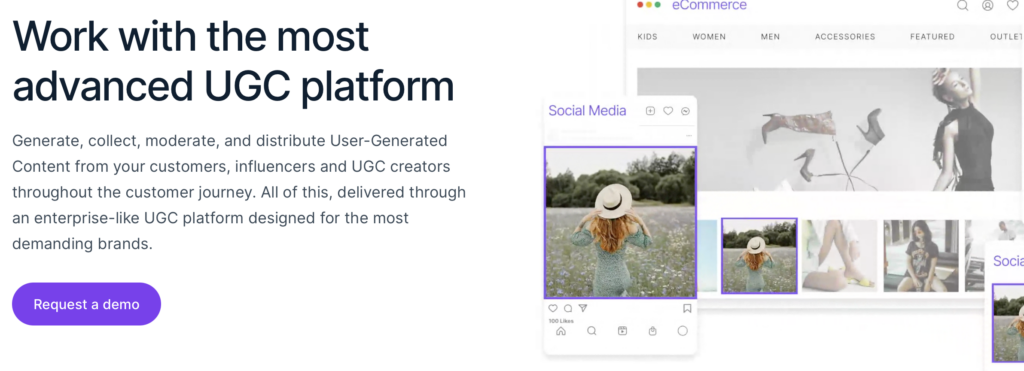Screen dimensions: 1024x371
Task: Select the seated woman in black t-shirt thumbnail
Action: tap(921, 255)
